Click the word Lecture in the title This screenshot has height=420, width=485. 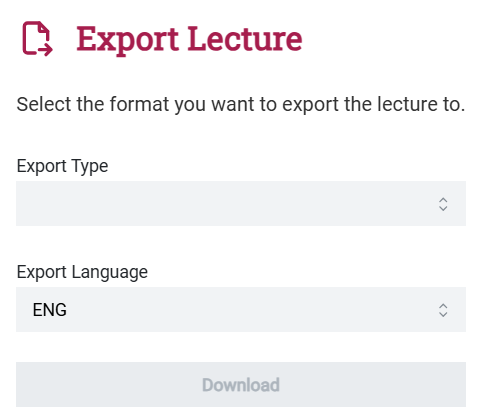pos(245,39)
